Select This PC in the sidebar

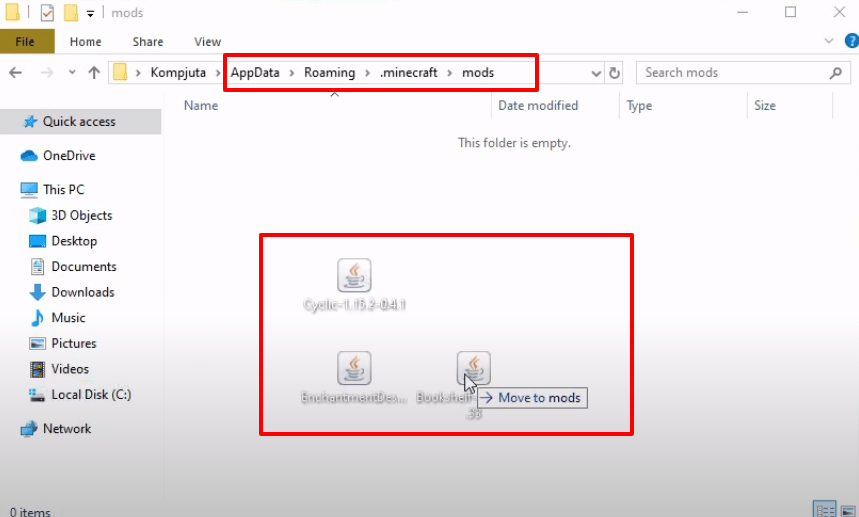point(64,189)
